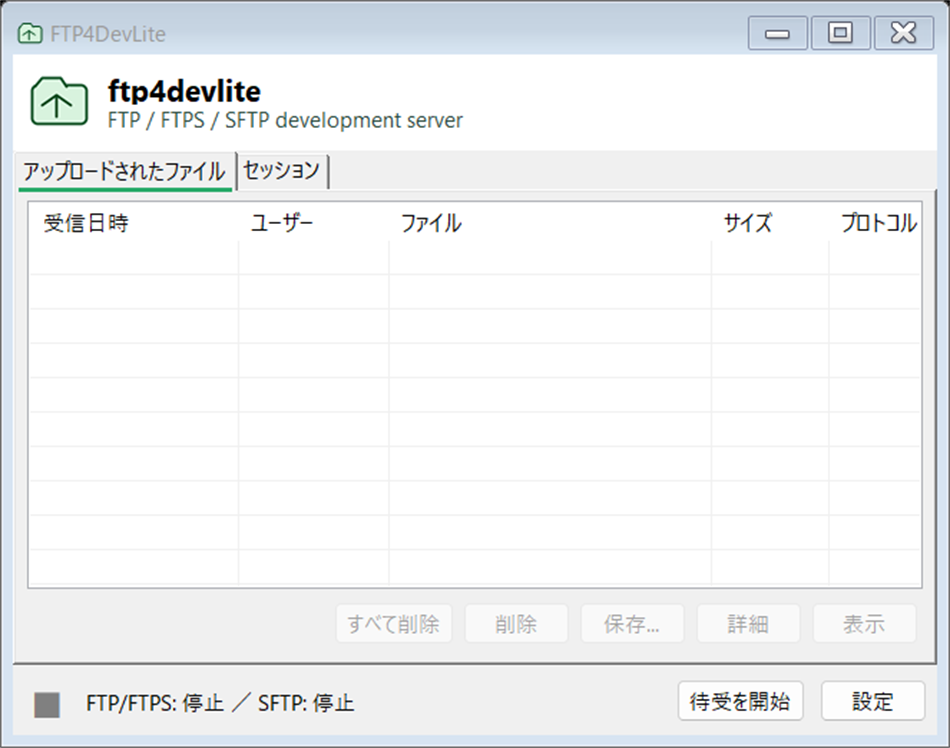Image resolution: width=950 pixels, height=748 pixels.
Task: Click the すべて削除 button
Action: (394, 623)
